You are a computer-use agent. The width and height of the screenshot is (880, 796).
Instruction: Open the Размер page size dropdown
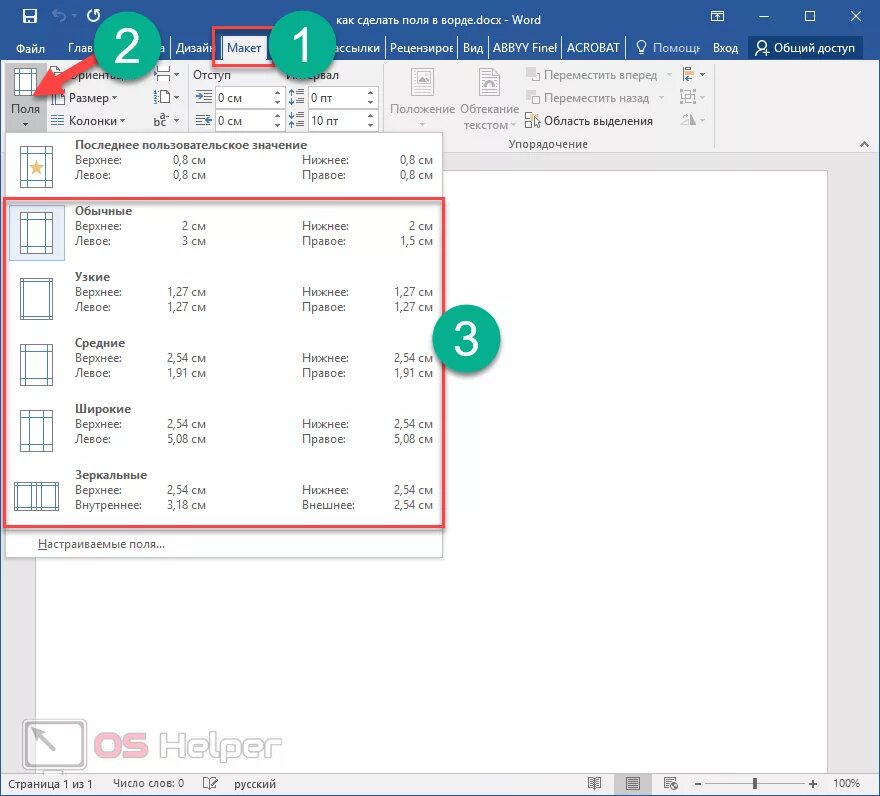click(84, 98)
